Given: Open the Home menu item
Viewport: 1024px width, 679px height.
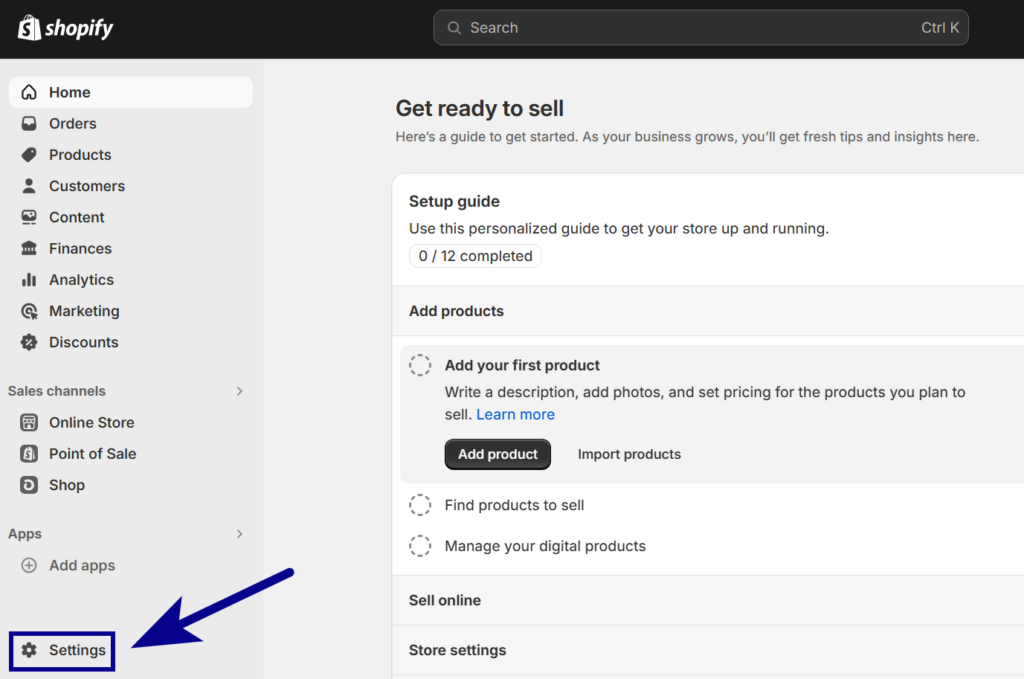Looking at the screenshot, I should click(x=131, y=92).
